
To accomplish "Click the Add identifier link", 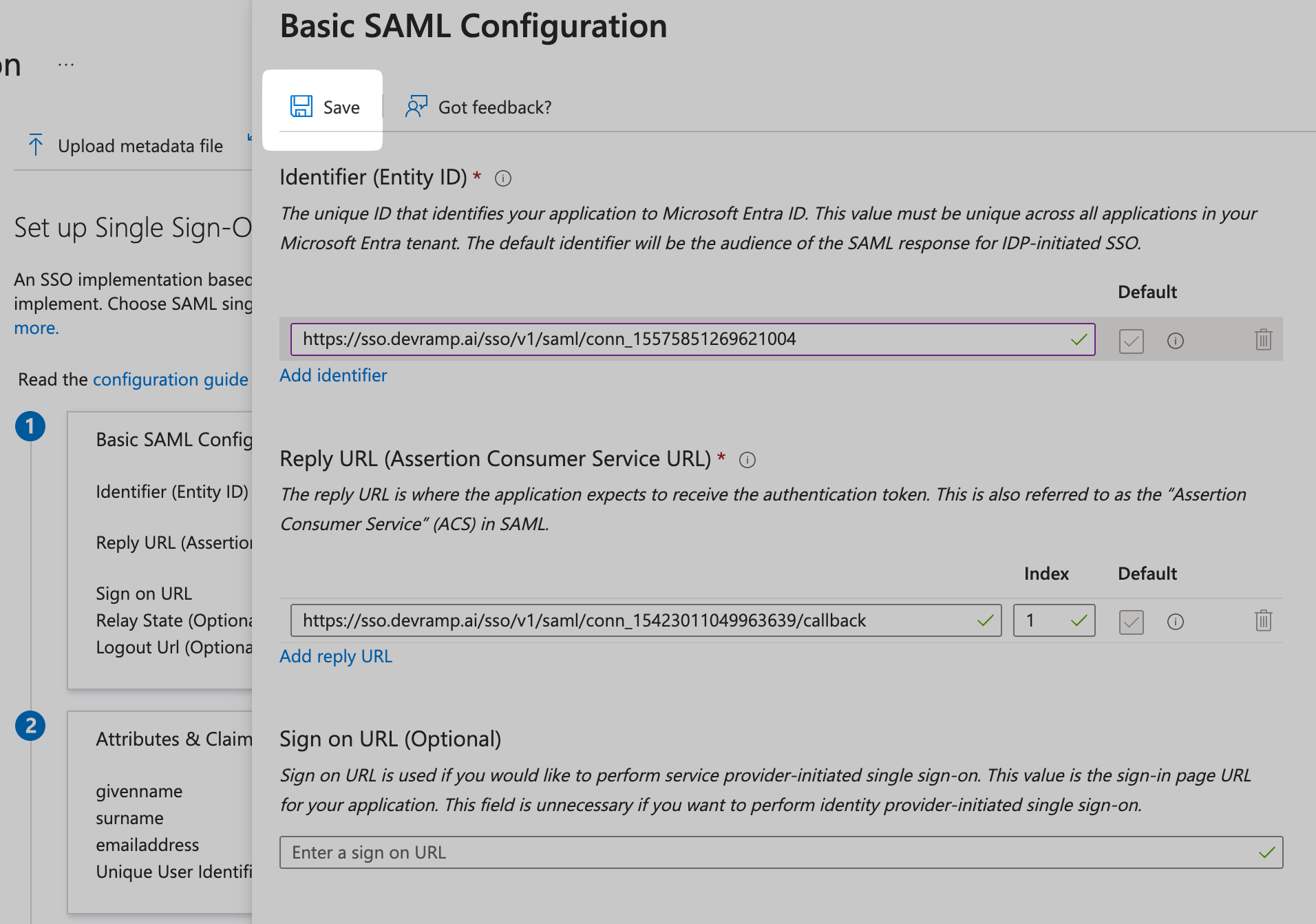I will [x=333, y=375].
